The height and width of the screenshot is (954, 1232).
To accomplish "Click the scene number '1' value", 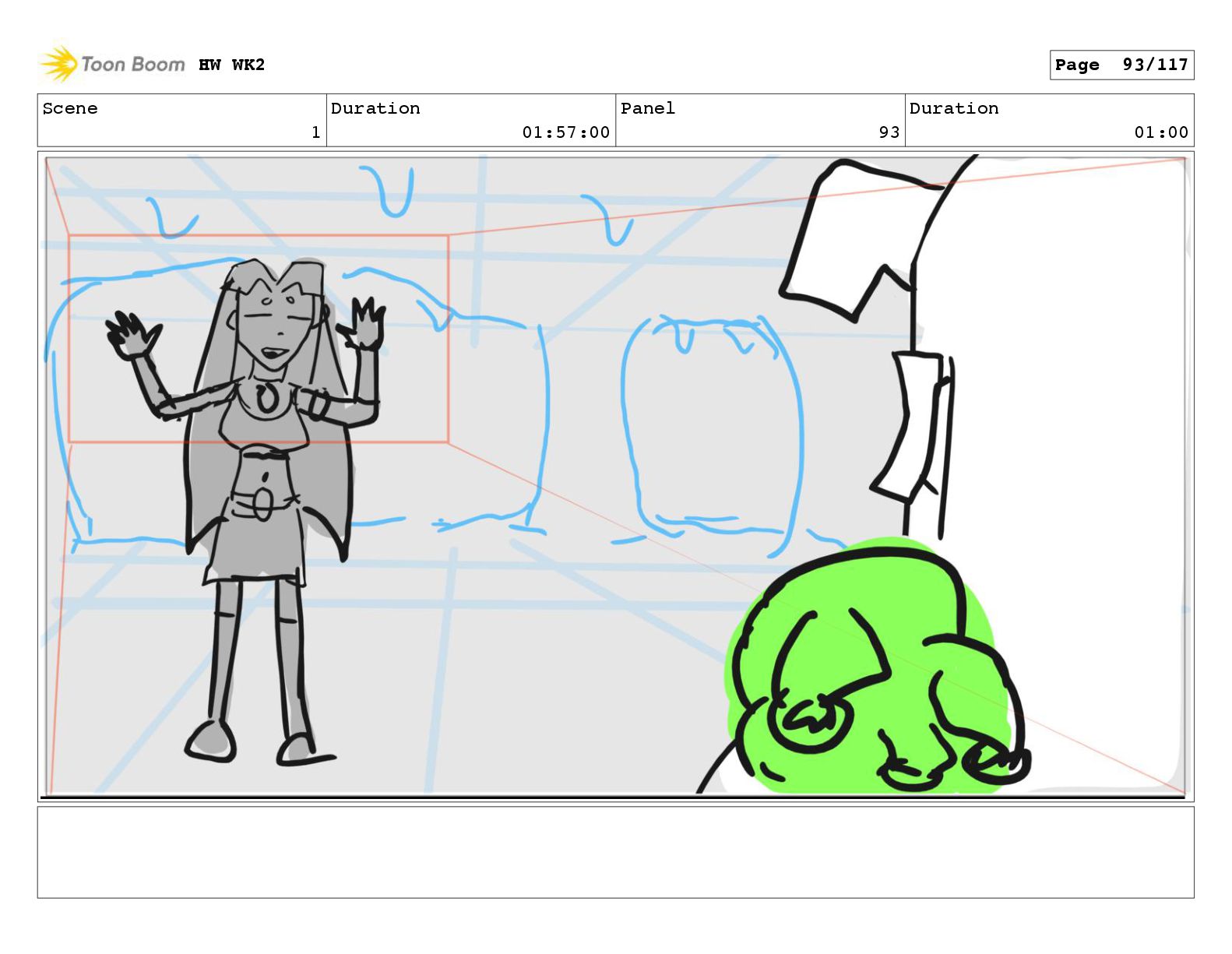I will (x=315, y=132).
